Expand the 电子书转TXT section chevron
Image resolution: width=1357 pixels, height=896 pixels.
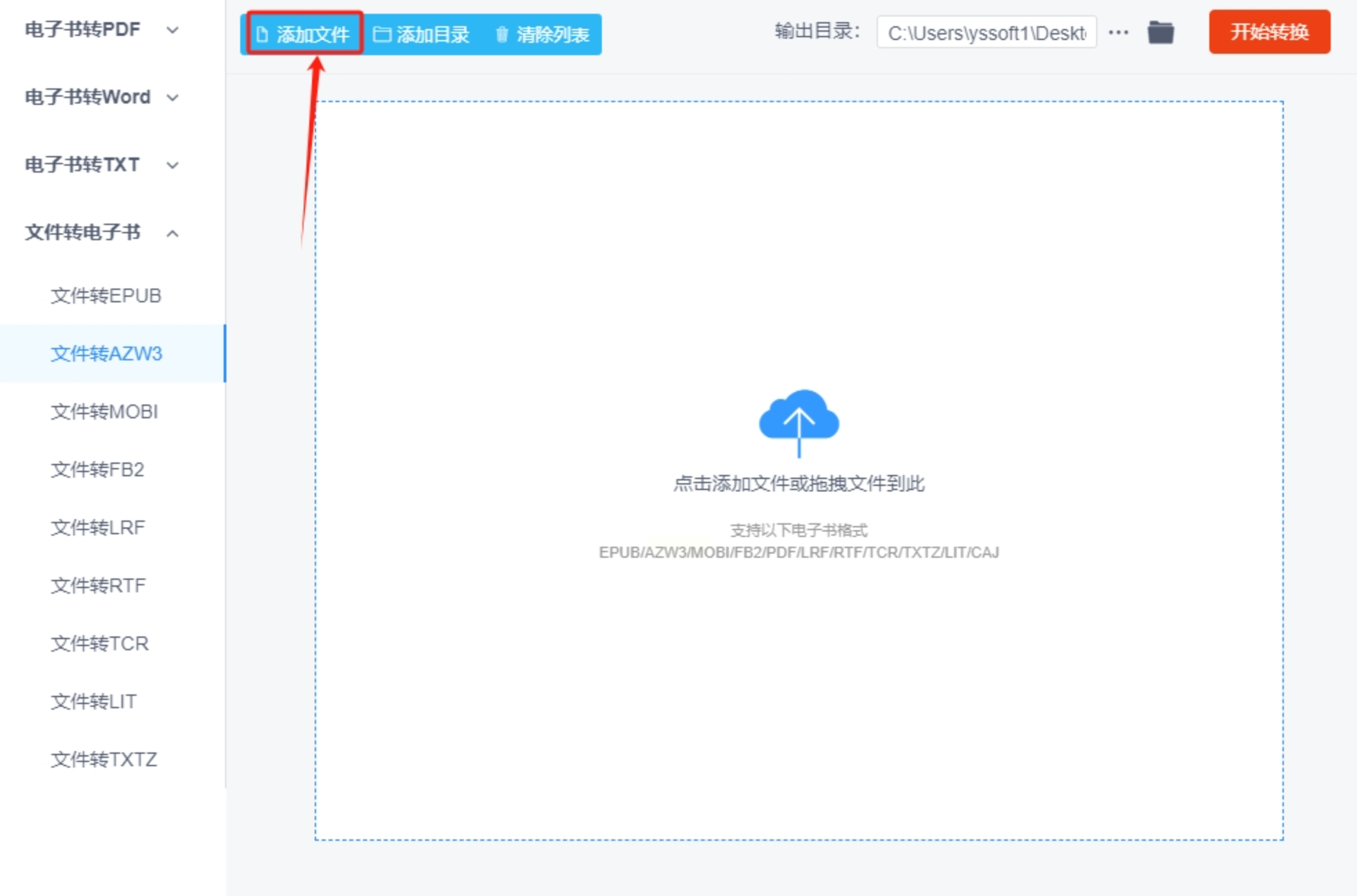tap(173, 165)
